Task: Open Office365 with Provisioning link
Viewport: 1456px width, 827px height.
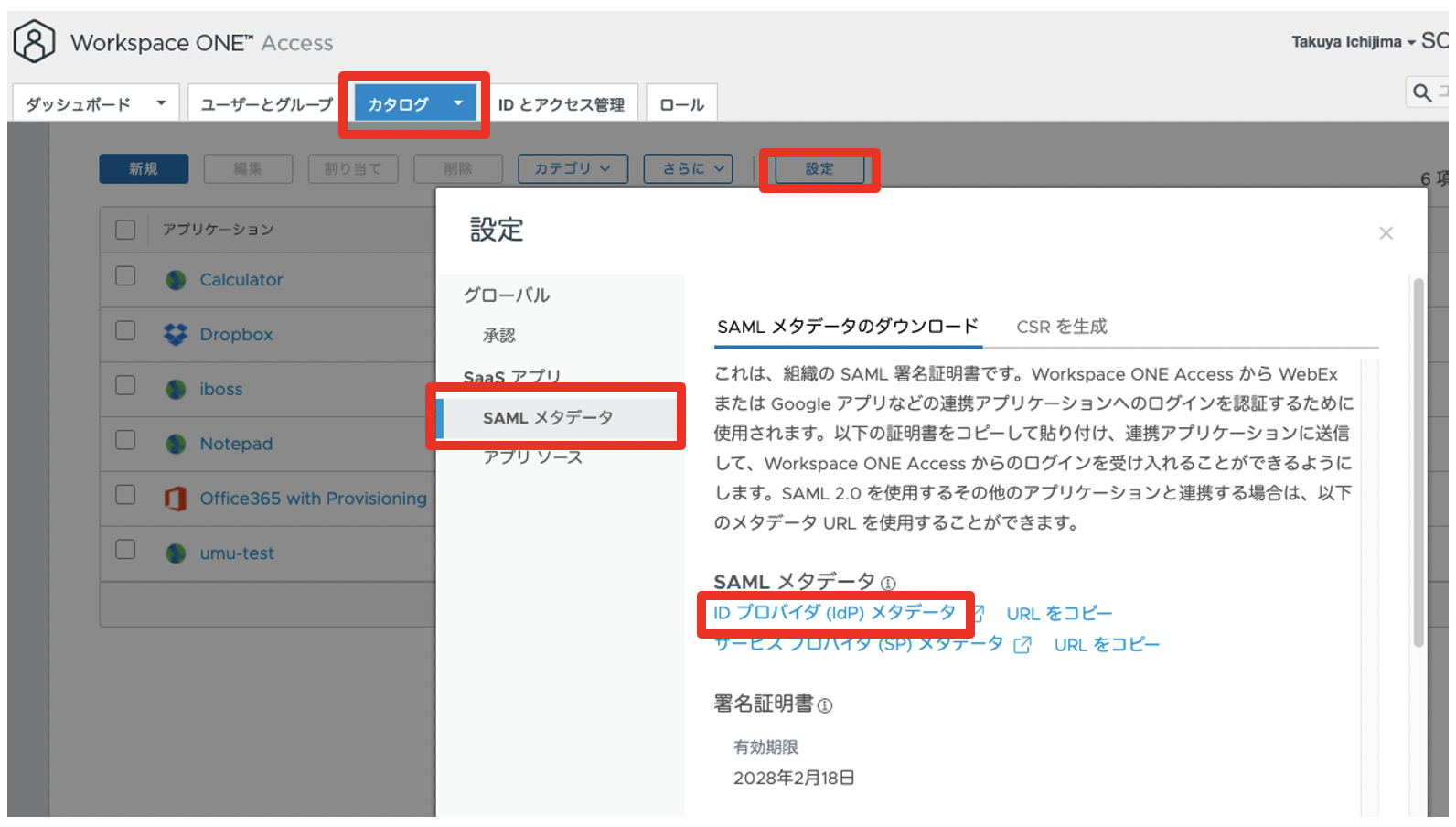Action: 313,499
